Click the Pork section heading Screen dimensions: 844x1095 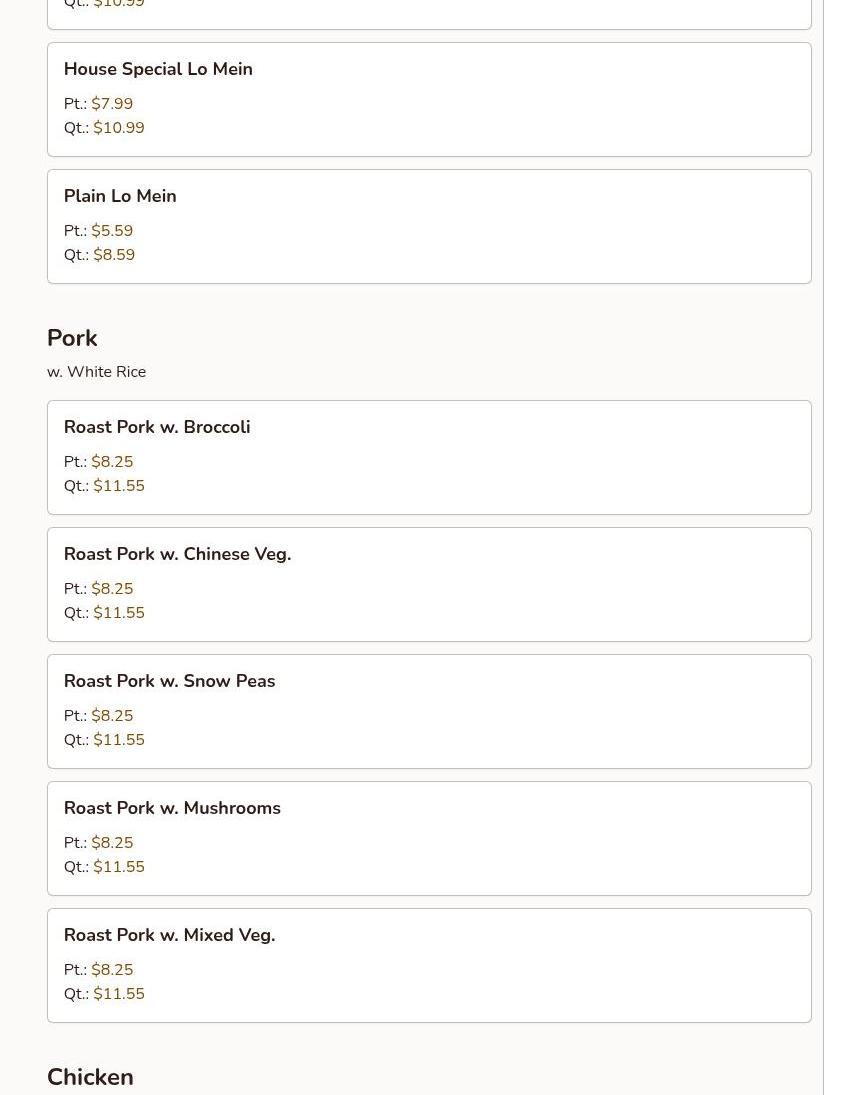point(72,338)
